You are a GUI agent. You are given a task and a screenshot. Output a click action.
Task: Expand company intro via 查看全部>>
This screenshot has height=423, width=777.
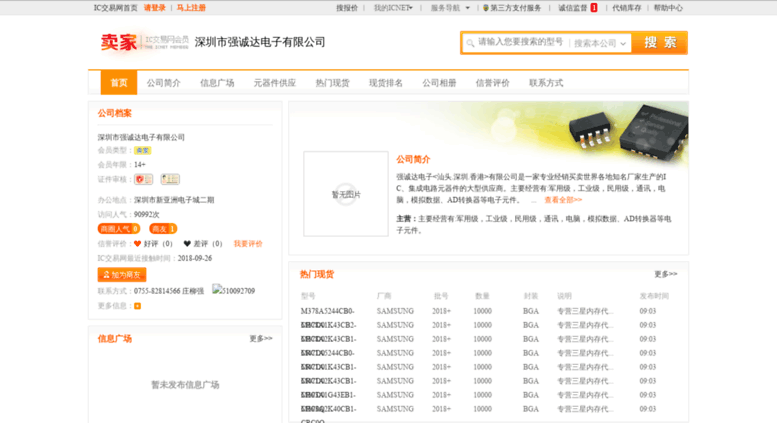563,200
